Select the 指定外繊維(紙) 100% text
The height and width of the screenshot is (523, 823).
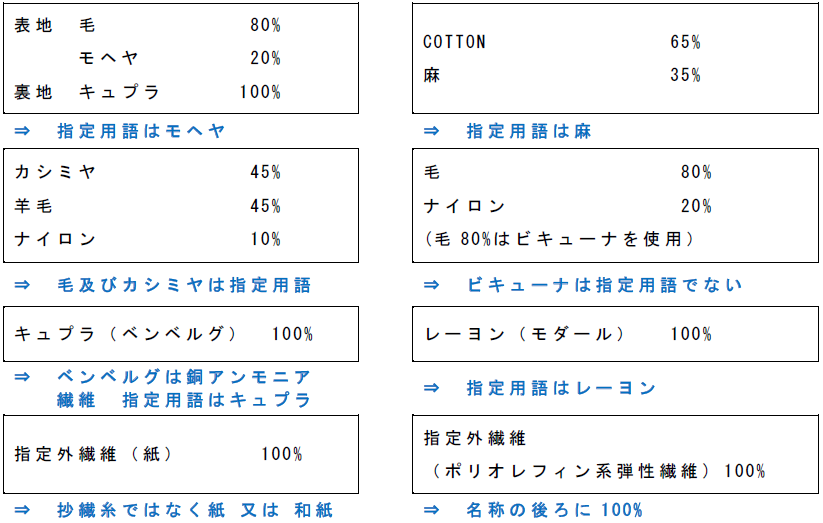click(158, 454)
